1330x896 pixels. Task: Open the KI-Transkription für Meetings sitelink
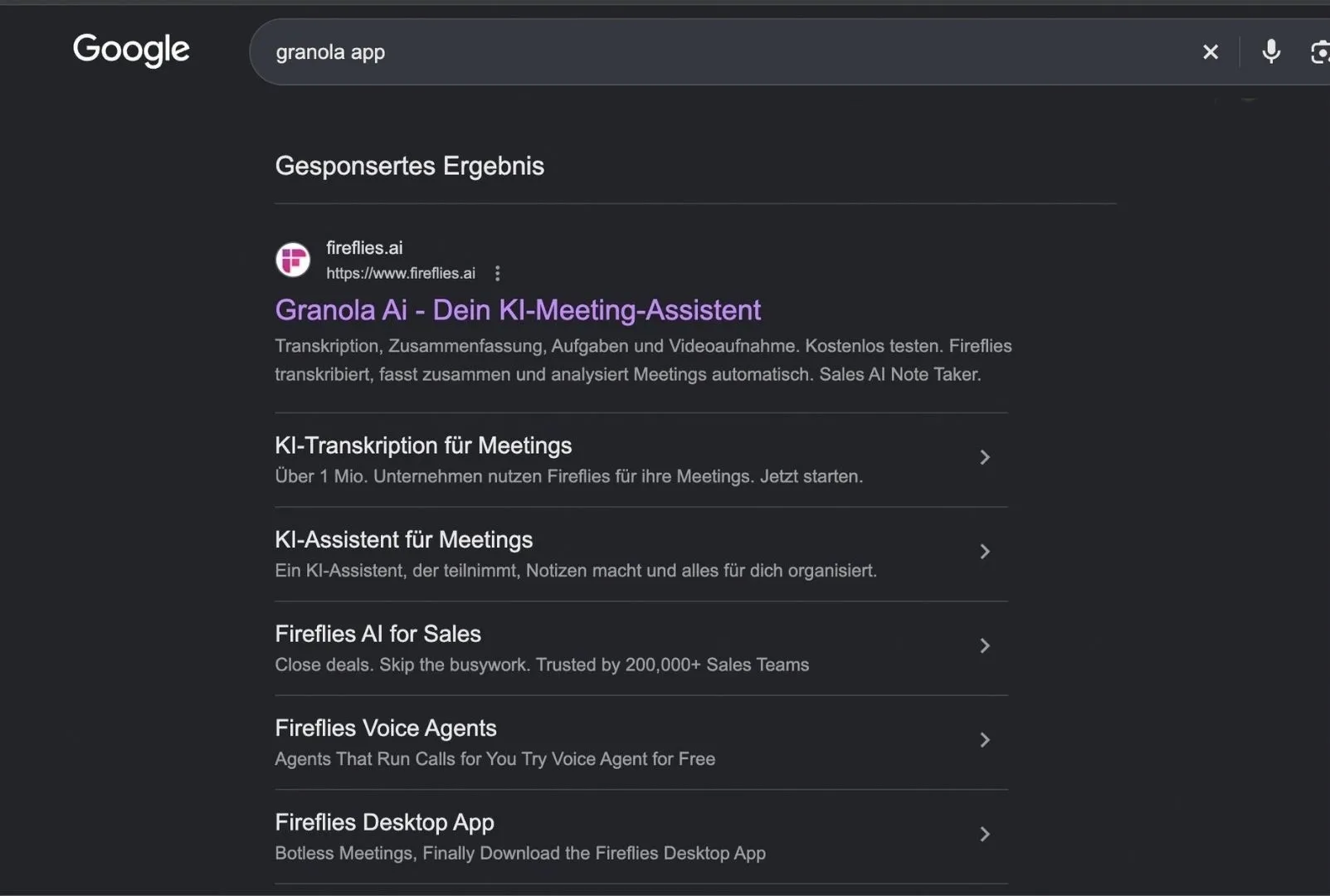pyautogui.click(x=423, y=446)
